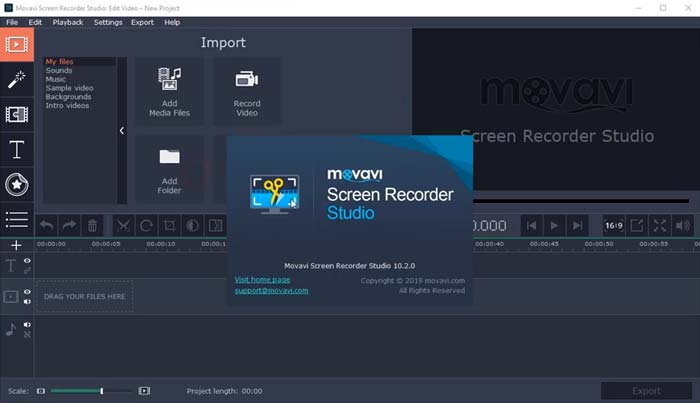Open the File menu
Viewport: 700px width, 403px height.
tap(12, 22)
